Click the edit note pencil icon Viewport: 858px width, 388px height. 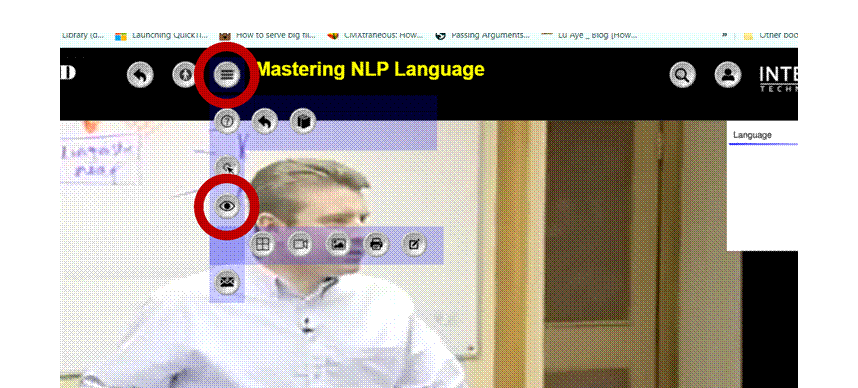tap(414, 245)
